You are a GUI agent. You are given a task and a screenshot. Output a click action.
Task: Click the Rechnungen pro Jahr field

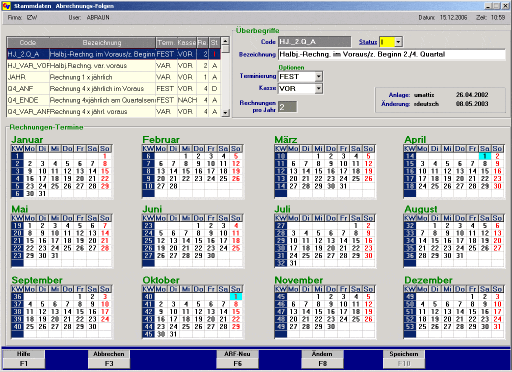click(287, 107)
